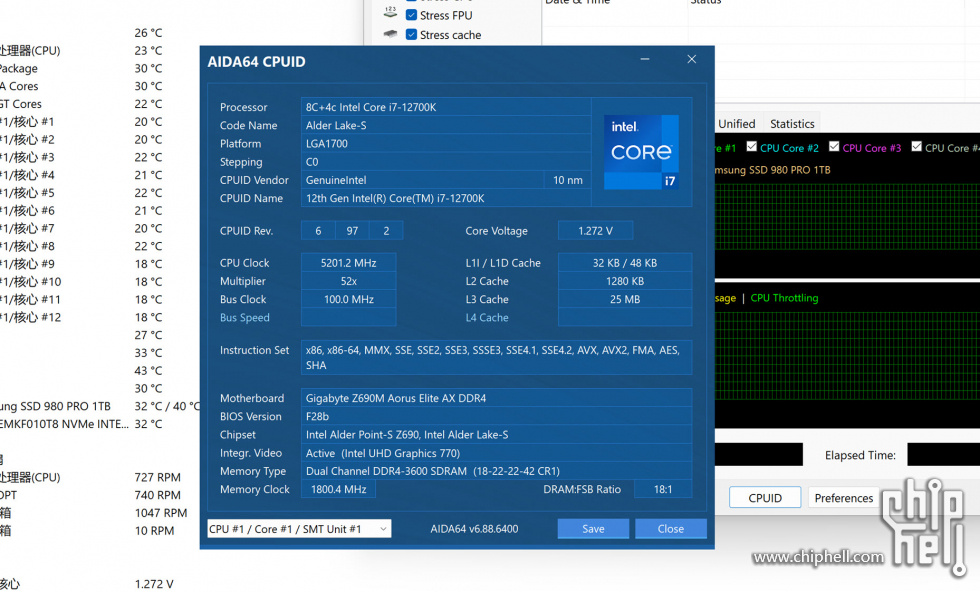This screenshot has height=592, width=980.
Task: Click the Instruction Set text field
Action: tap(496, 358)
